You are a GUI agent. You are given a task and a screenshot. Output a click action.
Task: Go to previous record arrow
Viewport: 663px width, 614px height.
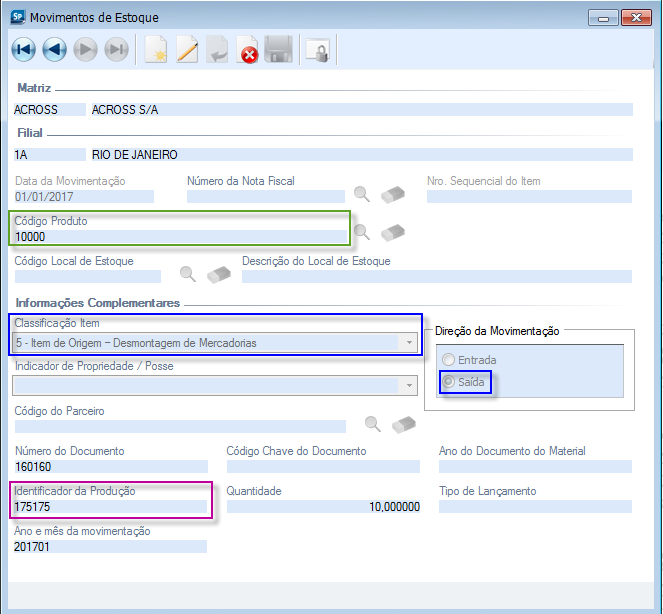[x=55, y=49]
